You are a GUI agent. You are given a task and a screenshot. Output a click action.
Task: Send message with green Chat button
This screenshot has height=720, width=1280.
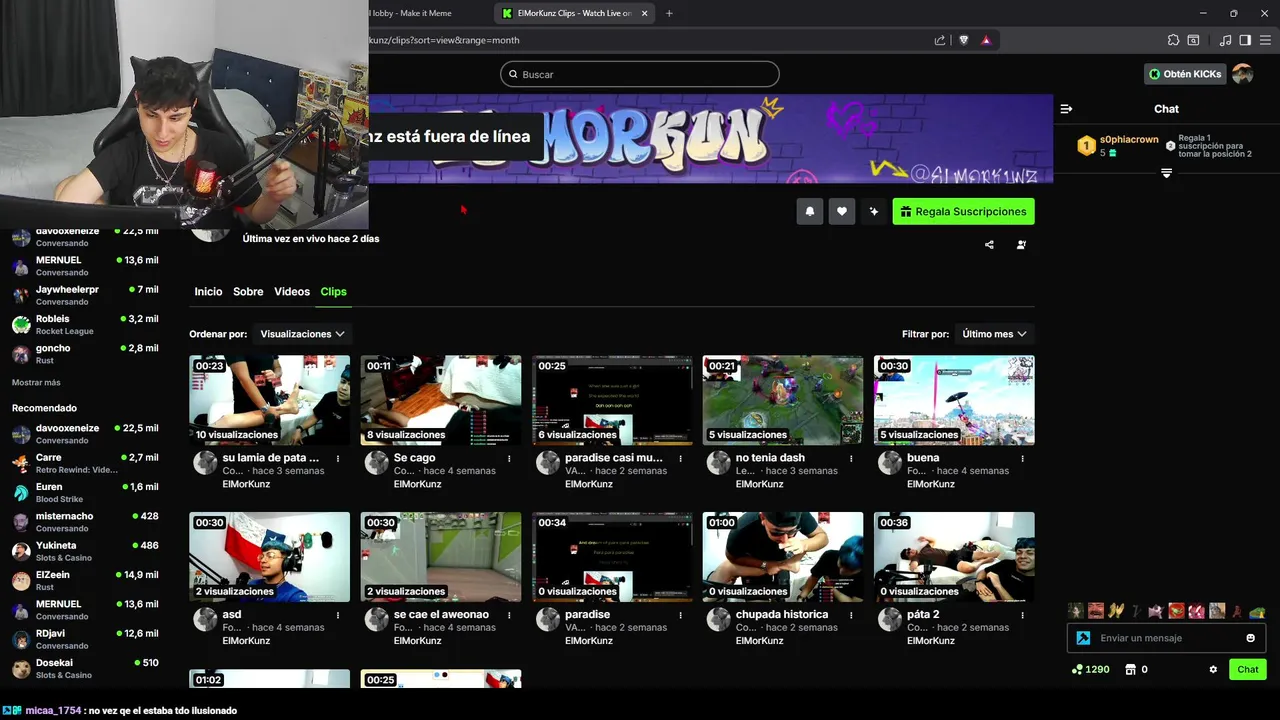(x=1248, y=669)
